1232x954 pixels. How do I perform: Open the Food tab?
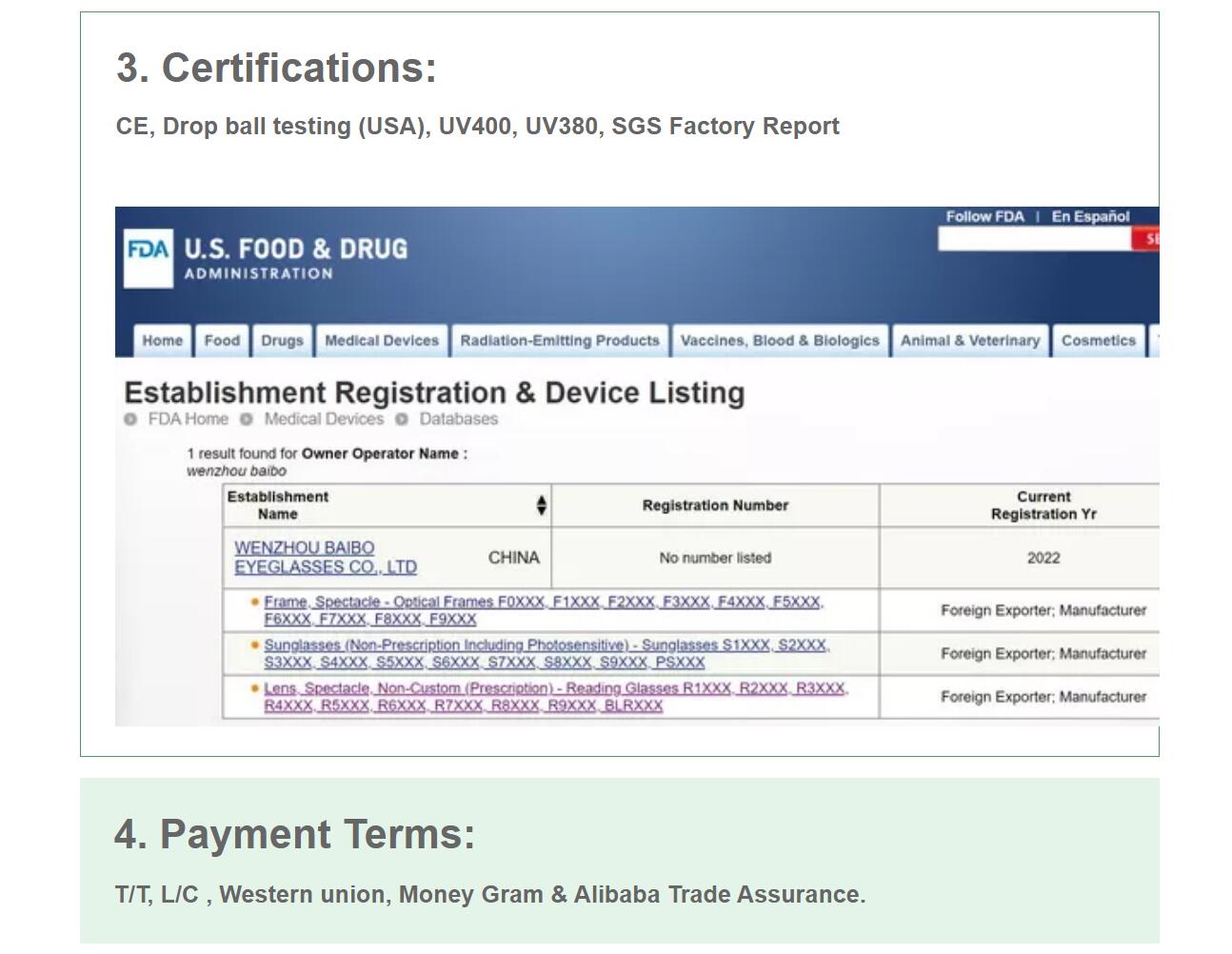(x=222, y=341)
